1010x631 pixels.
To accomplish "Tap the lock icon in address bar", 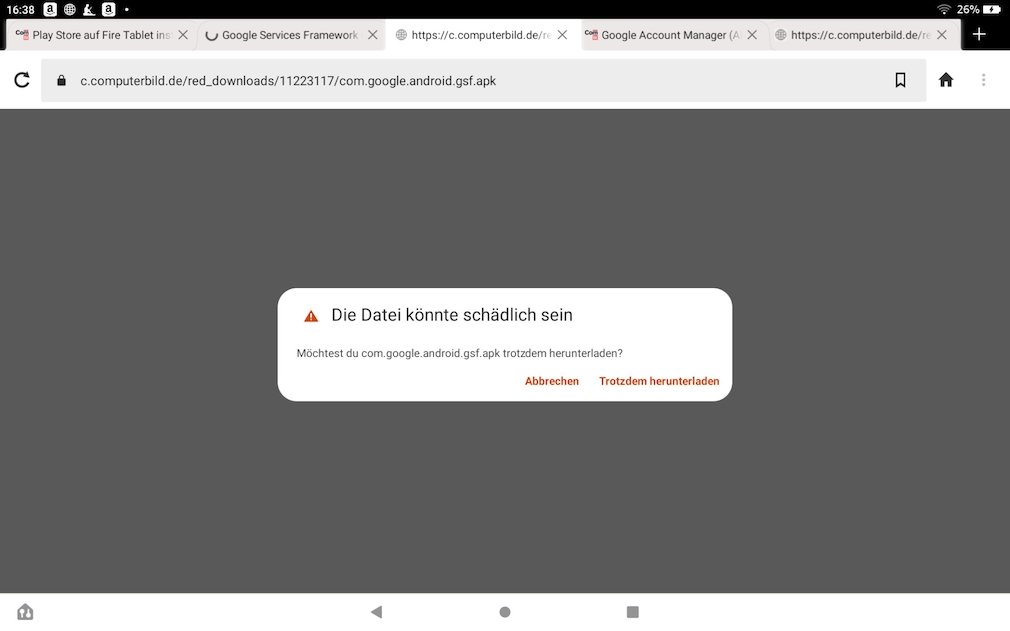I will tap(61, 80).
